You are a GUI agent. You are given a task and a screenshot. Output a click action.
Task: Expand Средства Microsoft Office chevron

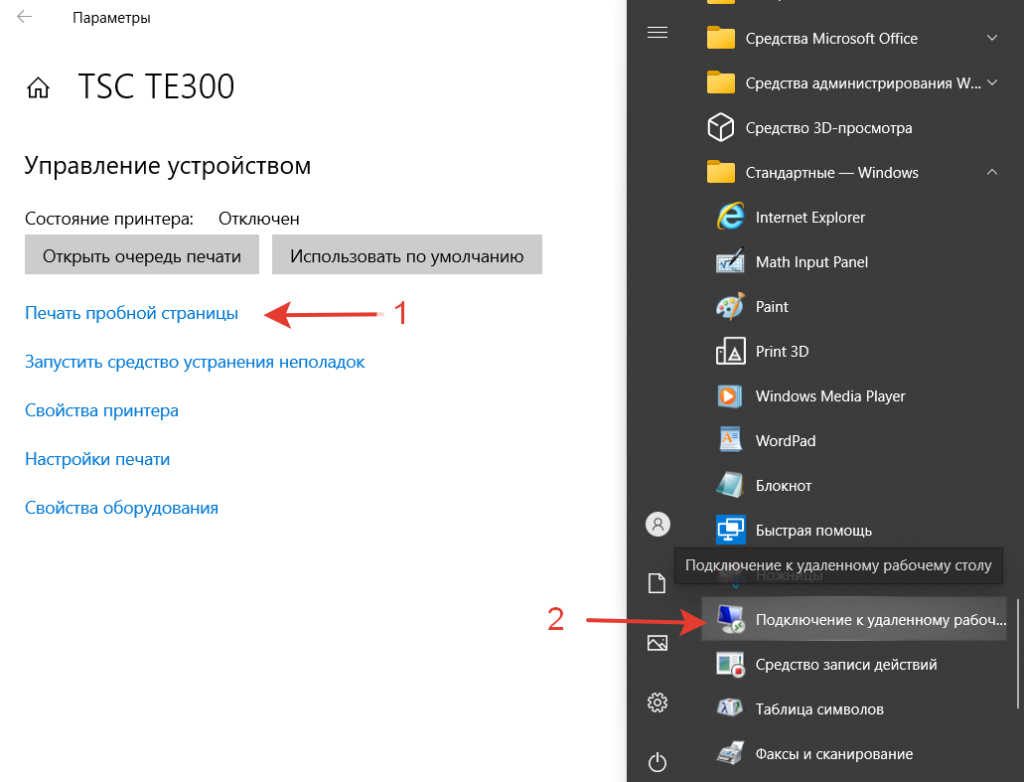tap(992, 38)
